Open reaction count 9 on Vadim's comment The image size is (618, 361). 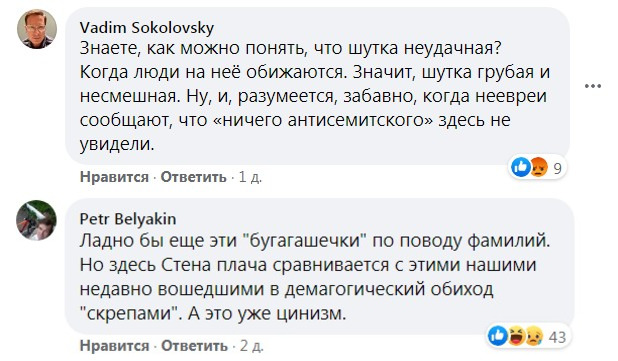tap(557, 168)
